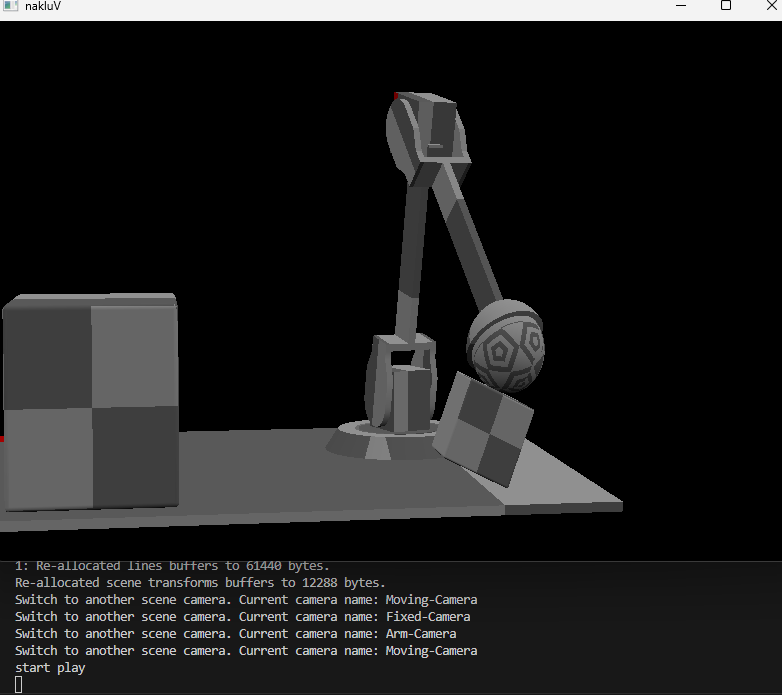Image resolution: width=782 pixels, height=695 pixels.
Task: Click the nakluV app icon in title bar
Action: (10, 6)
